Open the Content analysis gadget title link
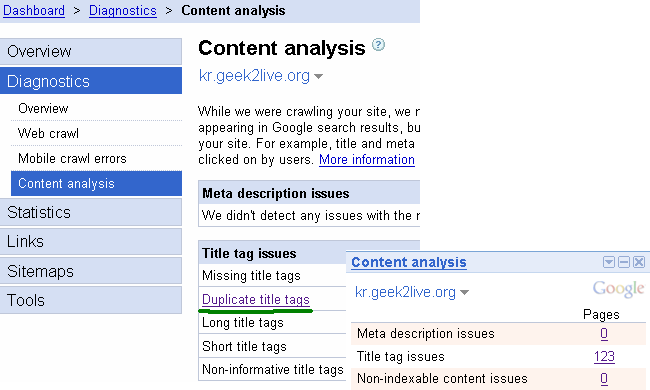 click(x=409, y=262)
